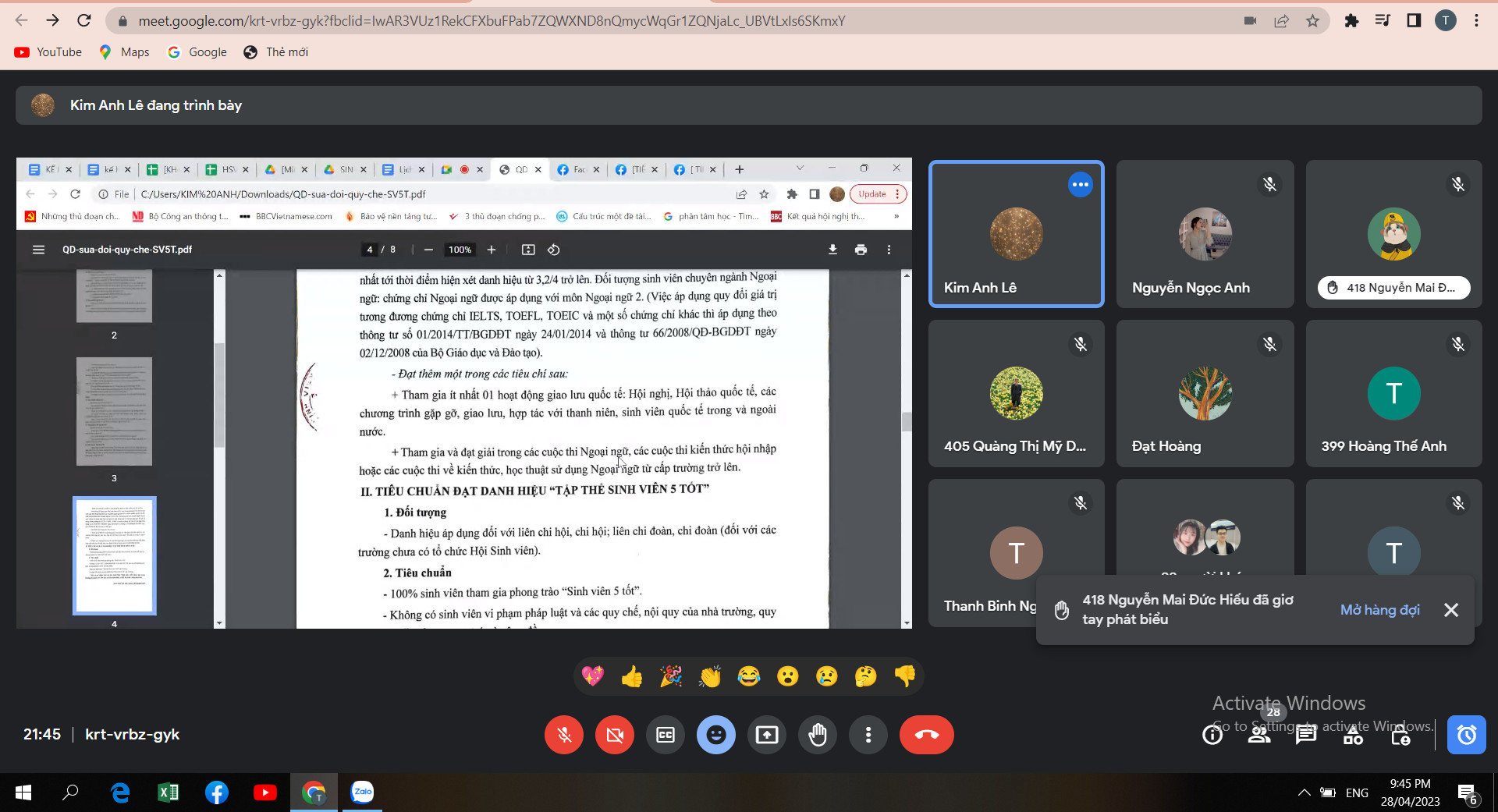The height and width of the screenshot is (812, 1498).
Task: Open the in-call chat panel
Action: click(1306, 735)
